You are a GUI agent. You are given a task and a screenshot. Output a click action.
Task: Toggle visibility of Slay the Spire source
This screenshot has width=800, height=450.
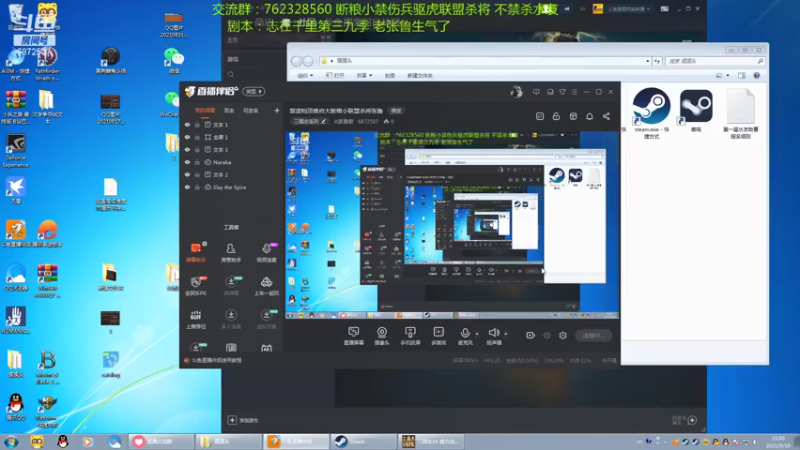click(x=187, y=187)
